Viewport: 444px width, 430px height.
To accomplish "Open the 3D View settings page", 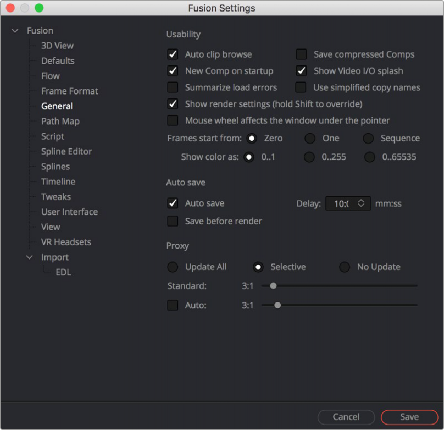I will pyautogui.click(x=57, y=46).
